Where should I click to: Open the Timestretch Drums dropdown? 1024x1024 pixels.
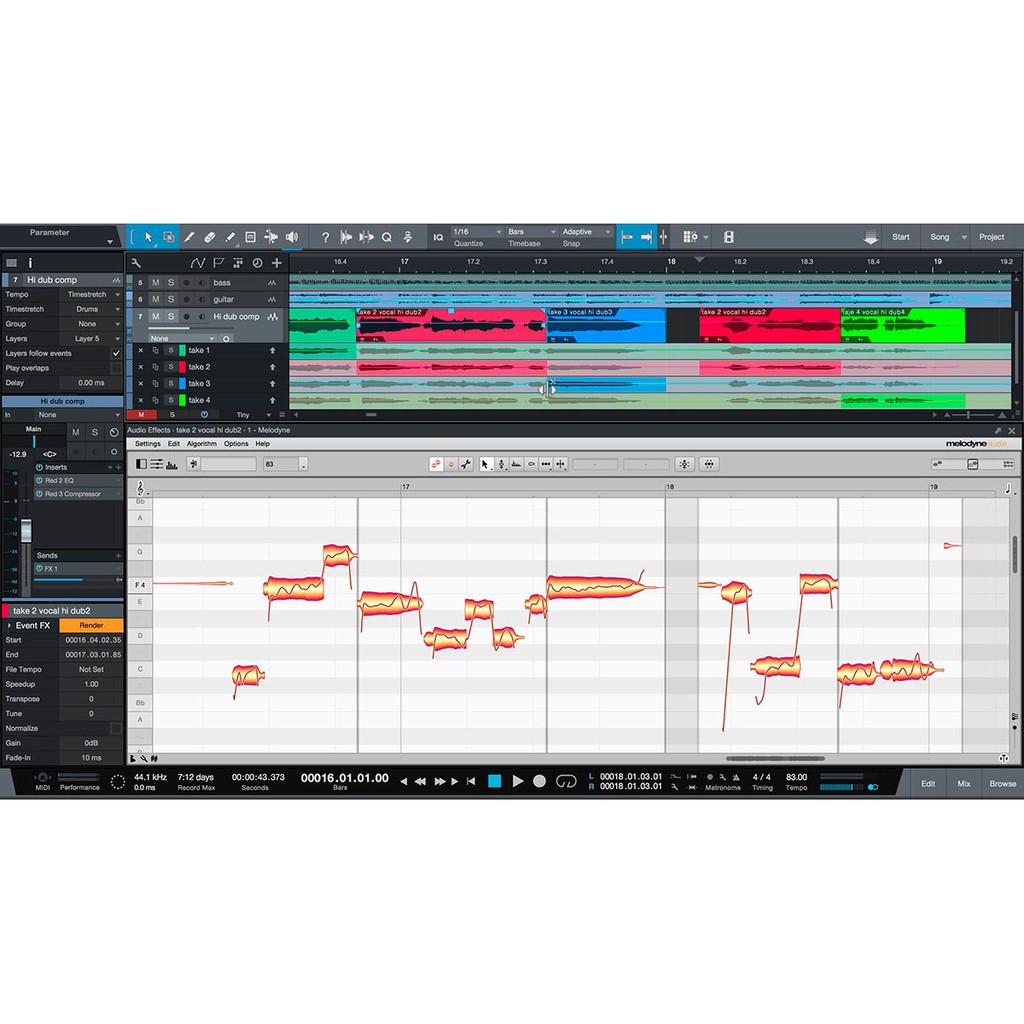92,310
